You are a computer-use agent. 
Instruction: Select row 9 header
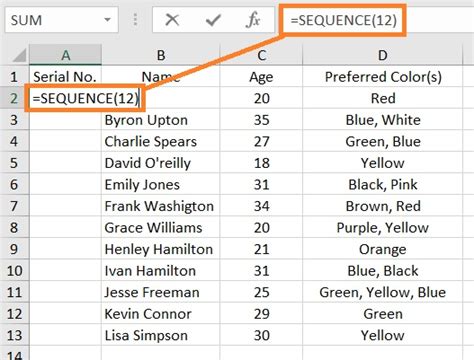point(14,249)
